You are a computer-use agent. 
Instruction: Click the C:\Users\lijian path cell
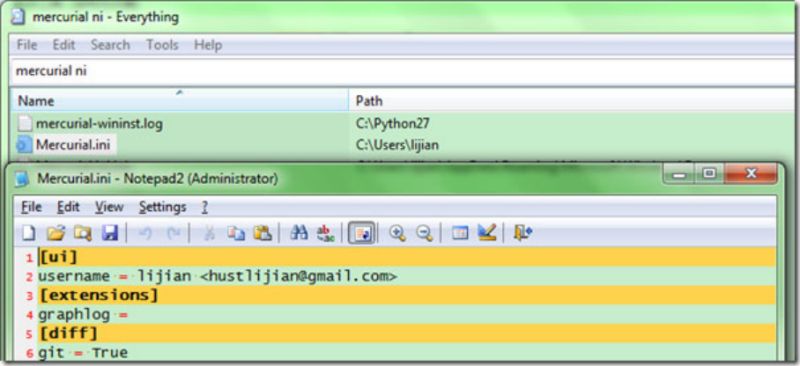coord(397,145)
